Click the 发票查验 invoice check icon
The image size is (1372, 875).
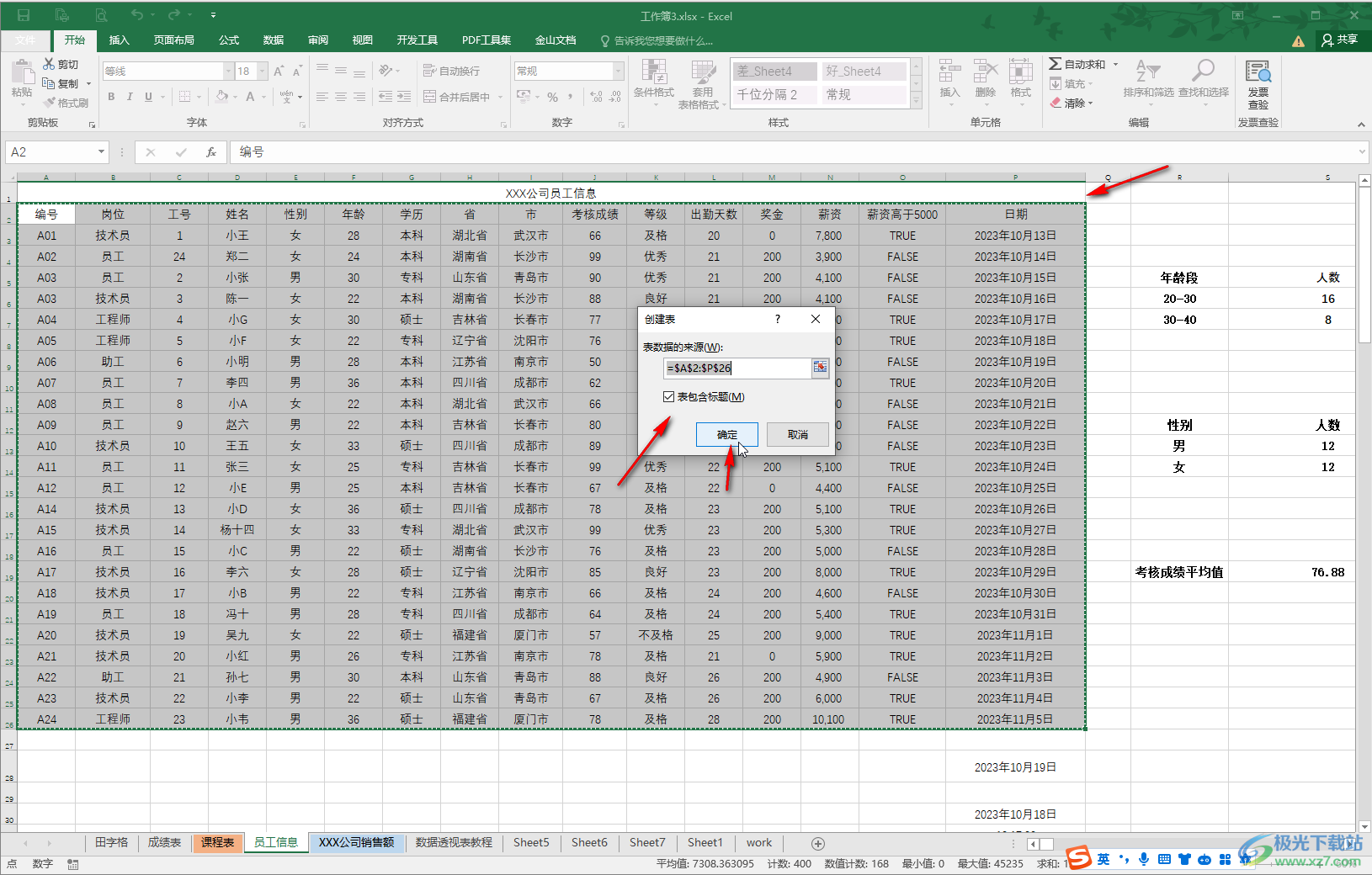tap(1258, 72)
